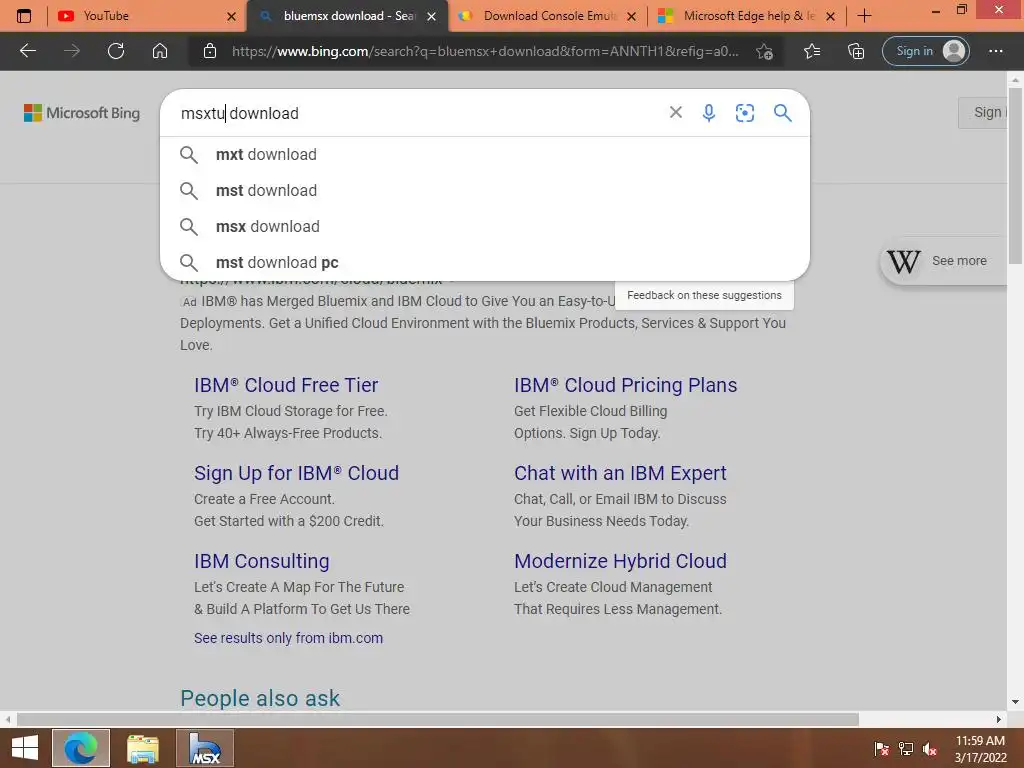1024x768 pixels.
Task: Open Sign Up for IBM Cloud link
Action: coord(296,473)
